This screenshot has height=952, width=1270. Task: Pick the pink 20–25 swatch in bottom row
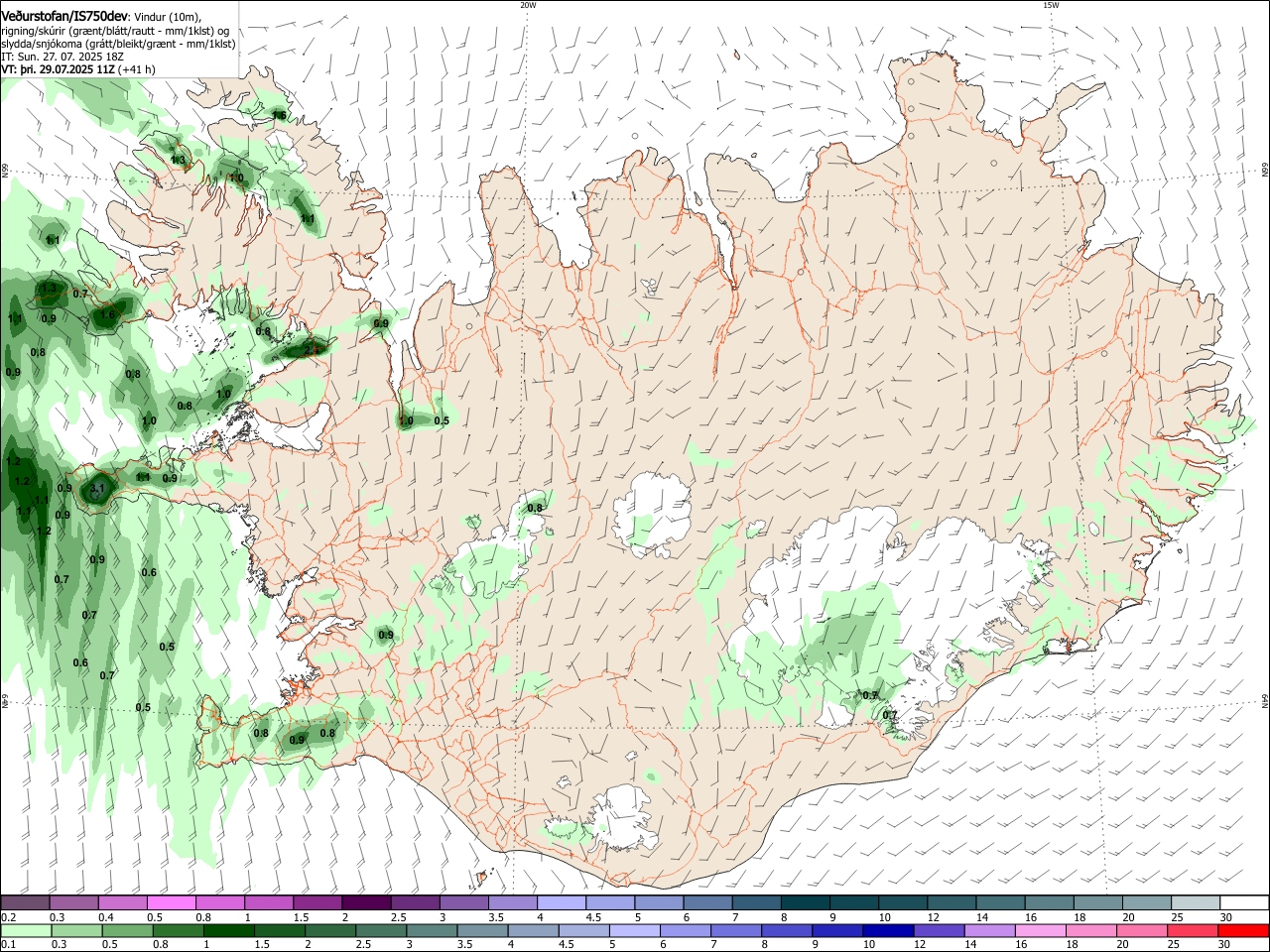pos(1141,931)
